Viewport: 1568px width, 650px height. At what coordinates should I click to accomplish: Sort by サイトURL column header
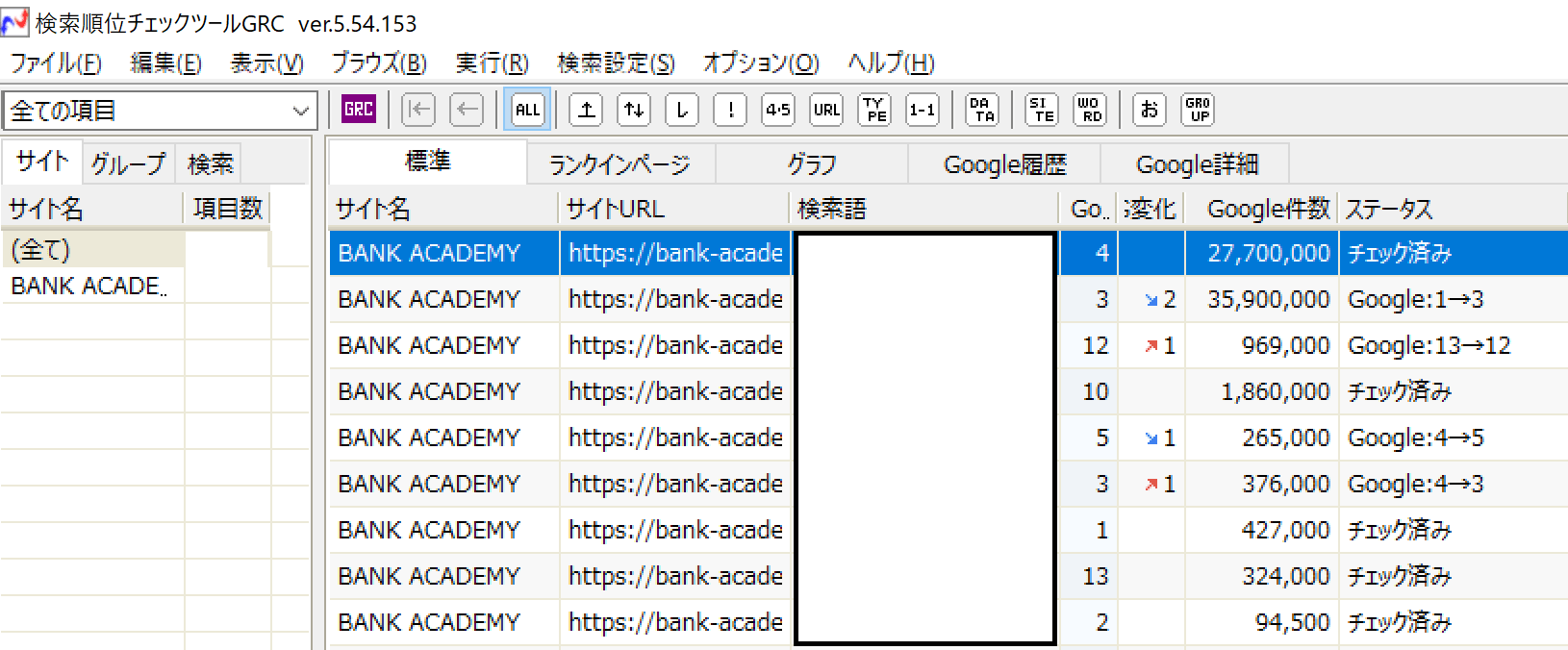pos(674,209)
